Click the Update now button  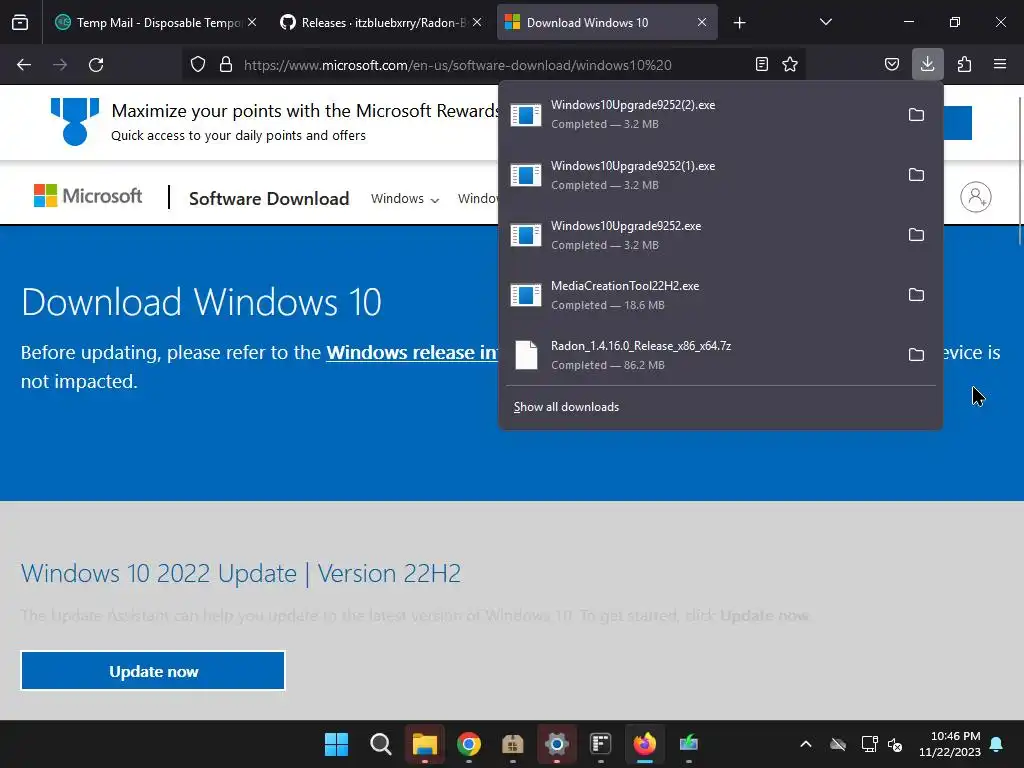click(153, 671)
